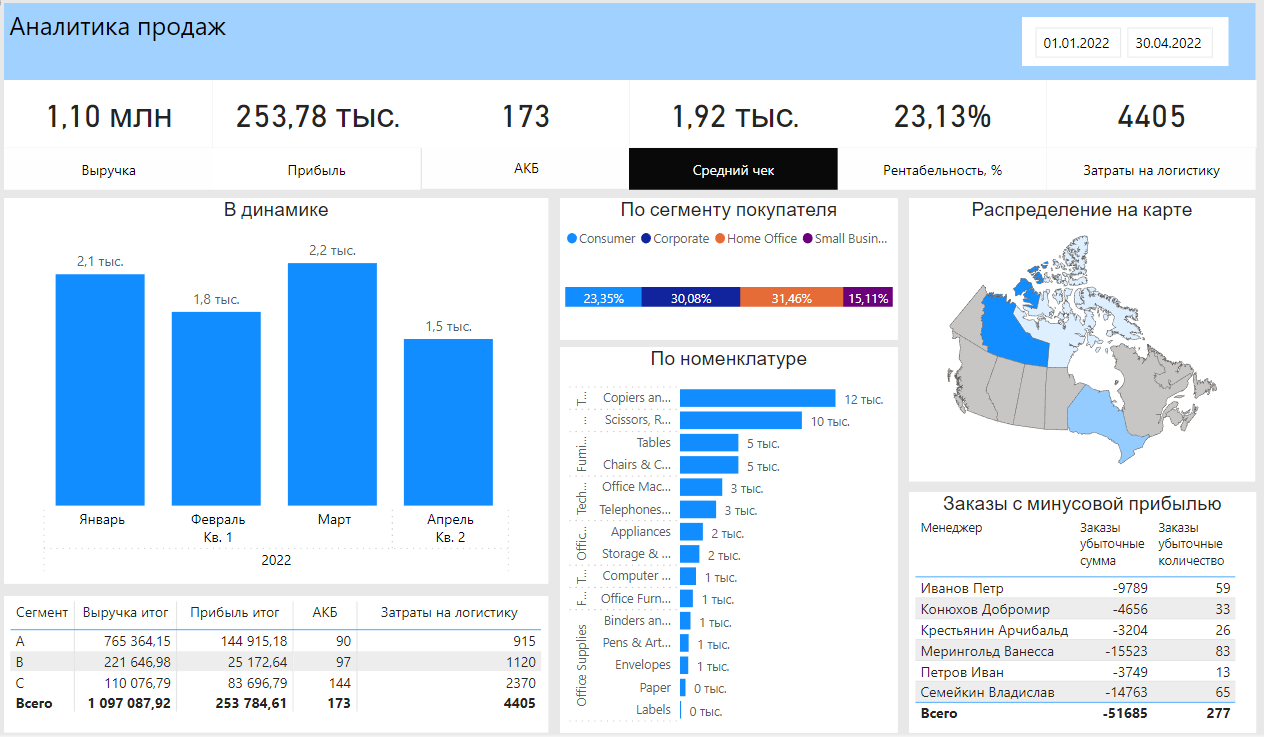This screenshot has height=737, width=1264.
Task: Open the end date picker 30.04.2022
Action: 1169,42
